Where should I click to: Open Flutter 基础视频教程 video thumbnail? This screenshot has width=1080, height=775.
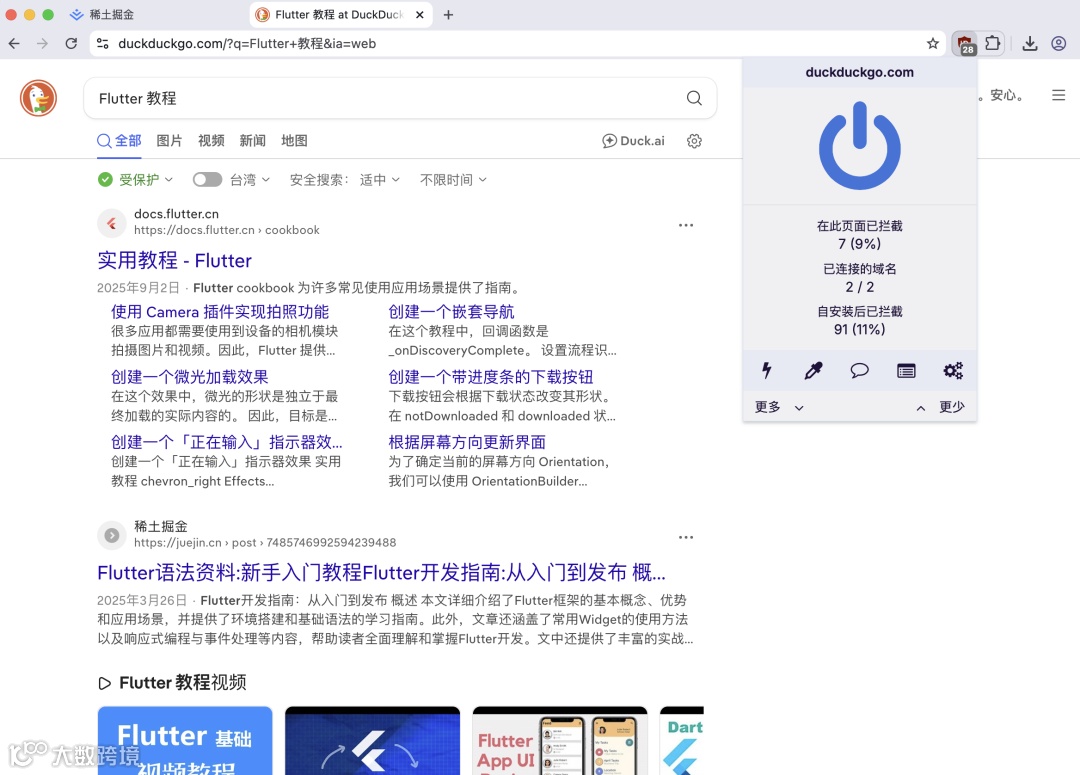(185, 741)
